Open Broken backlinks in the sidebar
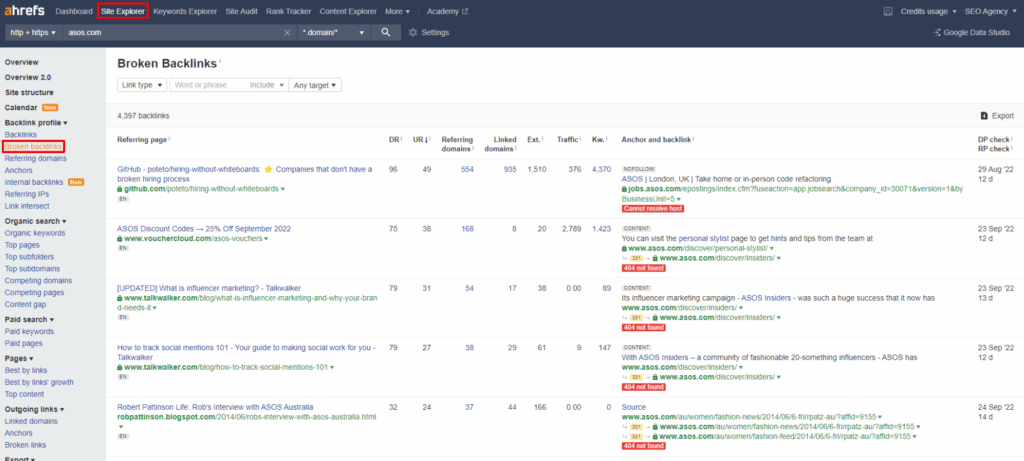The width and height of the screenshot is (1024, 461). tap(33, 146)
